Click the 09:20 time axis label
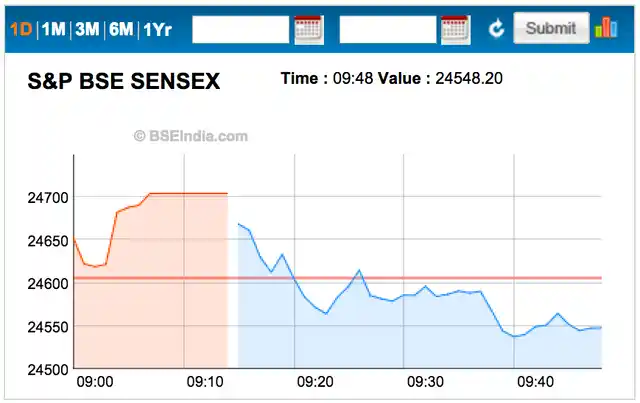640x403 pixels. pos(315,382)
